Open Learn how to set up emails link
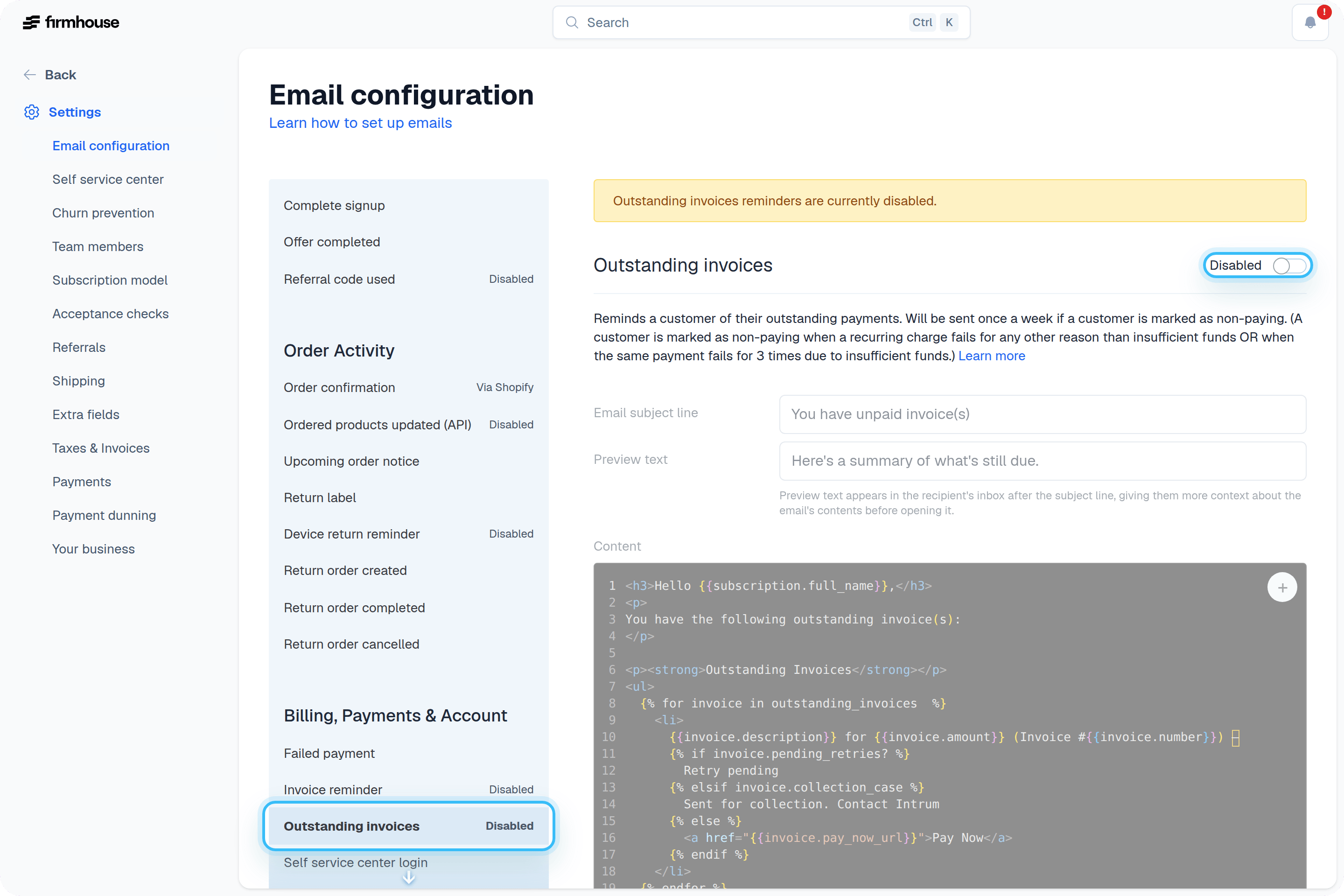 pyautogui.click(x=361, y=123)
